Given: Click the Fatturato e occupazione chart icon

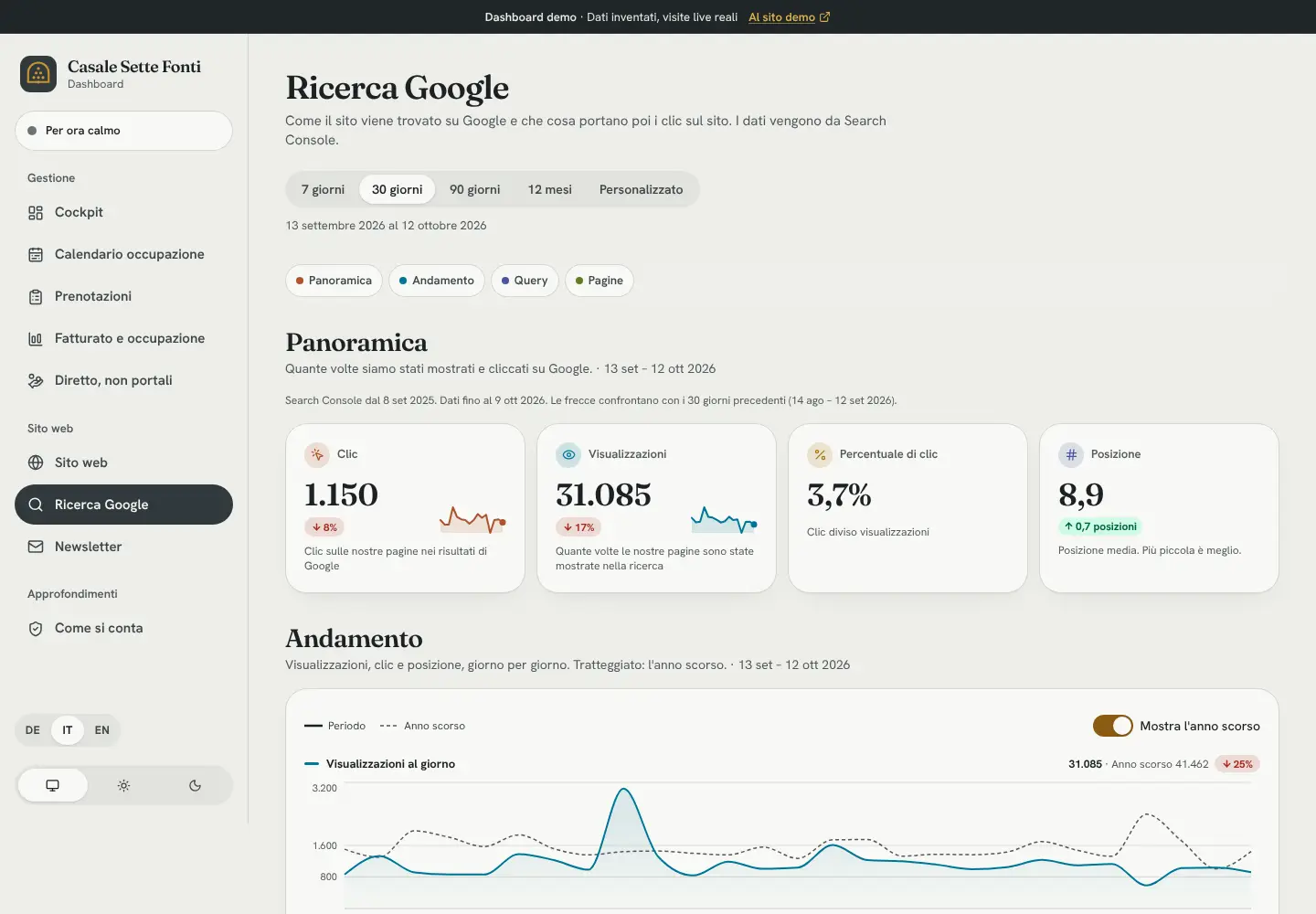Looking at the screenshot, I should (36, 339).
